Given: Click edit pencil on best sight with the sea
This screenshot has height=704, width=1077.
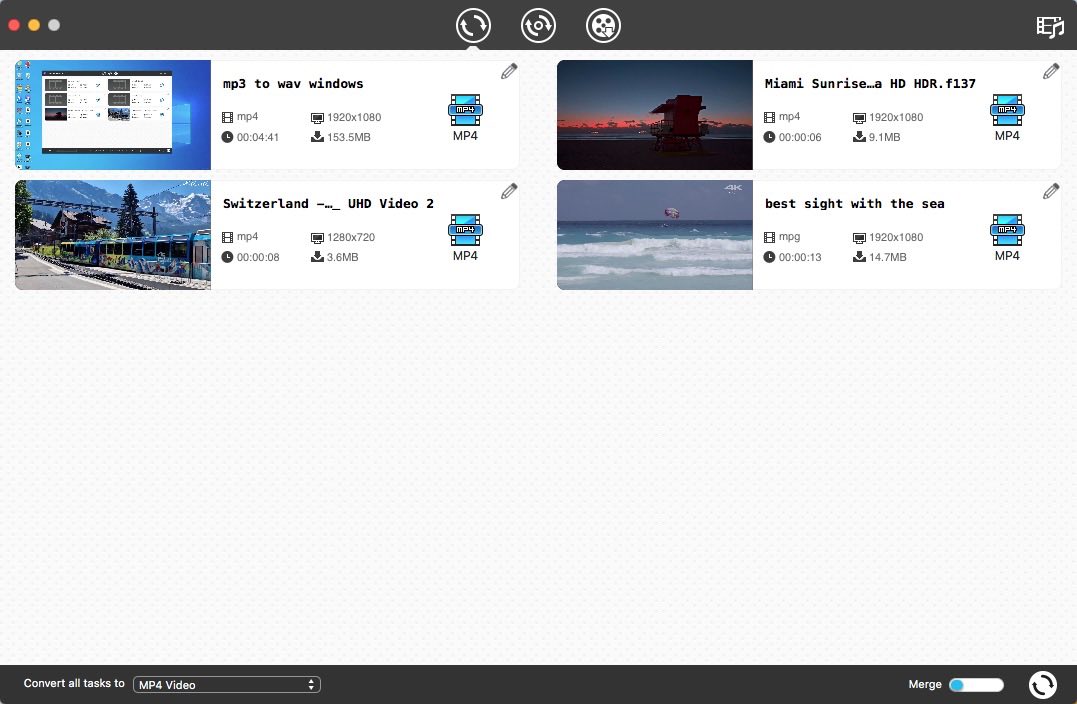Looking at the screenshot, I should 1051,190.
